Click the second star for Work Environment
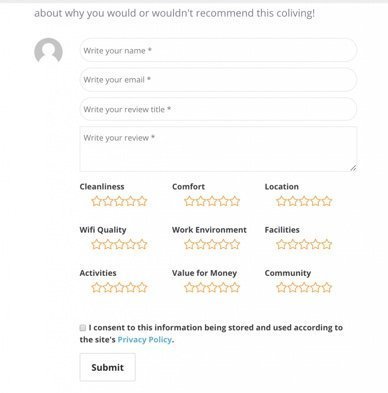The height and width of the screenshot is (393, 388). point(200,244)
